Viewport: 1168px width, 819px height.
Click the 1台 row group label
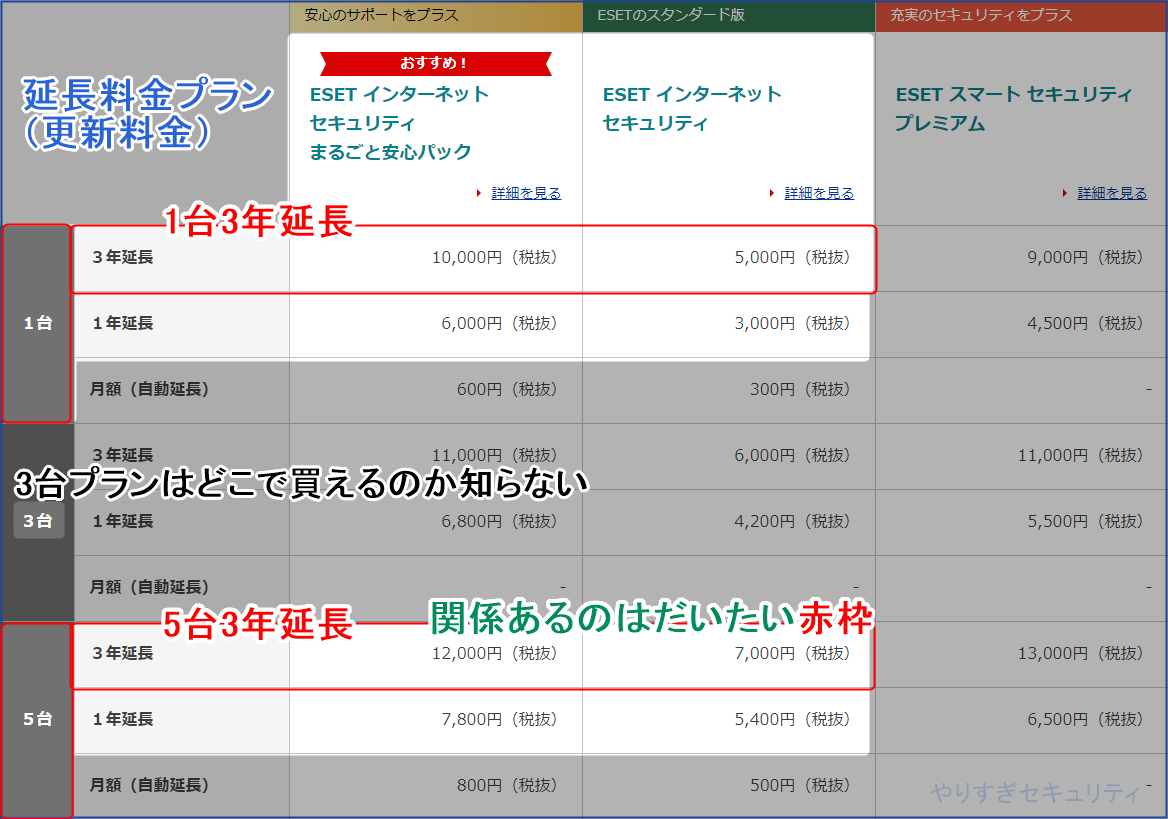click(37, 323)
